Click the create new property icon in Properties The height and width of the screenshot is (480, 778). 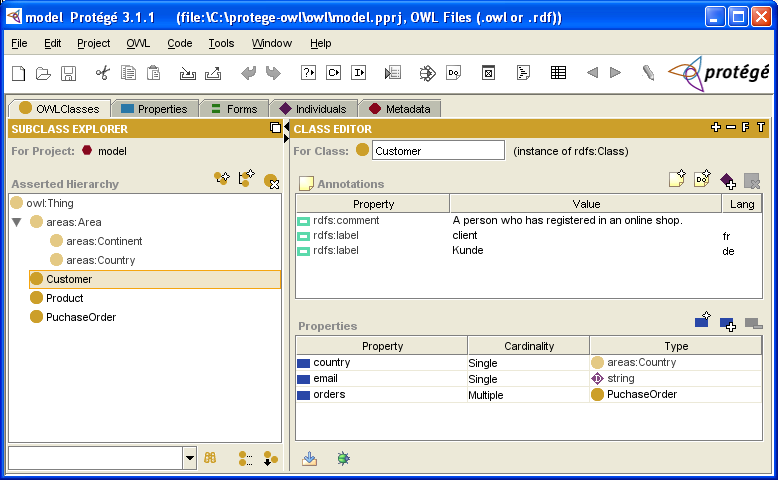point(703,321)
